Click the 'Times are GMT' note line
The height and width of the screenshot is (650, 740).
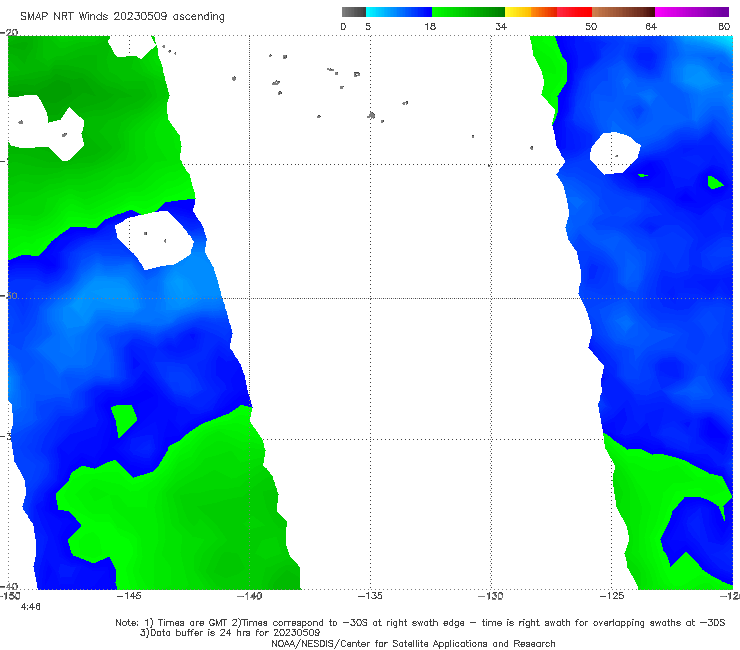420,623
